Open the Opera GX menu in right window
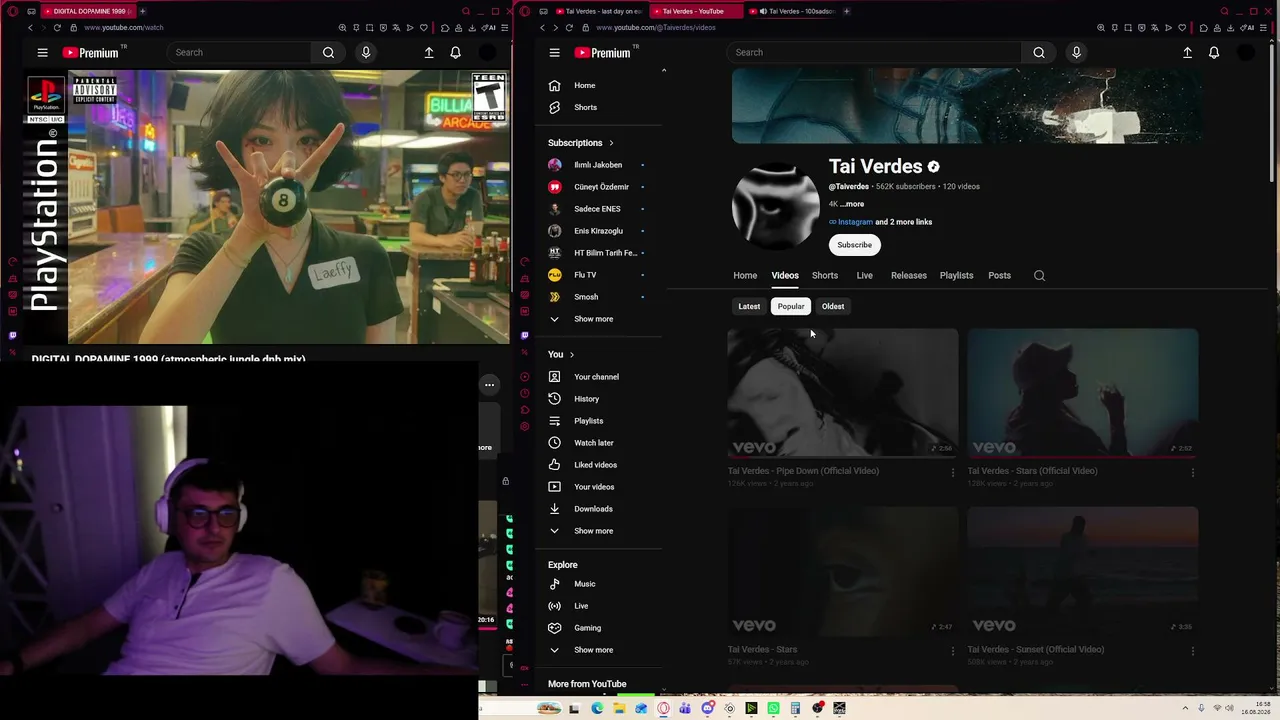 click(526, 11)
